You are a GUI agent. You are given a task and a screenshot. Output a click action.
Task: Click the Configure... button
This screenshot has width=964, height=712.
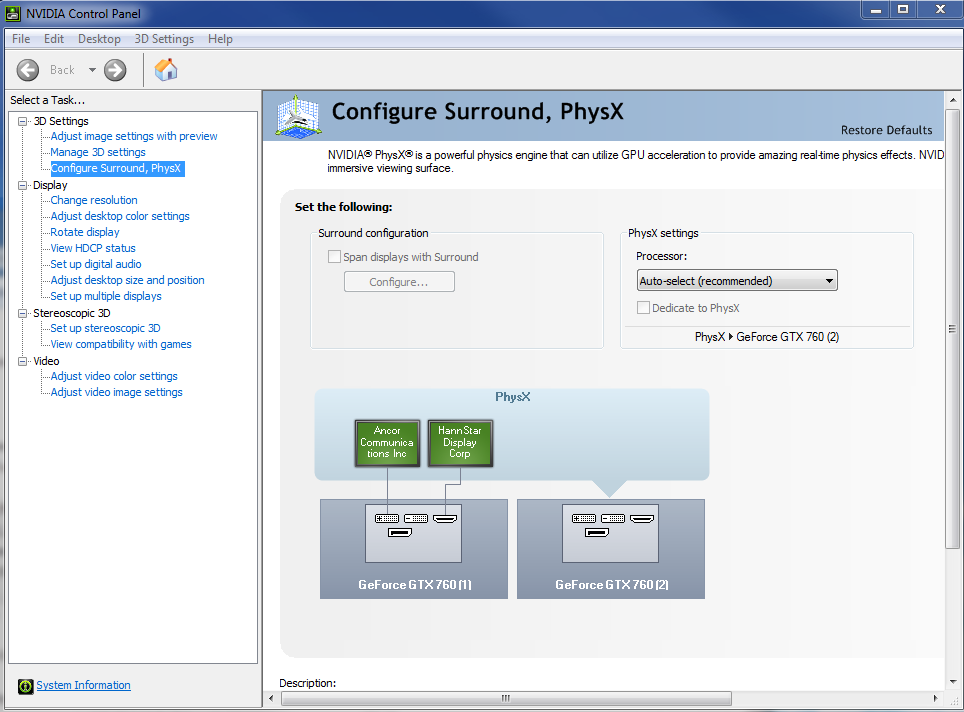pyautogui.click(x=399, y=282)
